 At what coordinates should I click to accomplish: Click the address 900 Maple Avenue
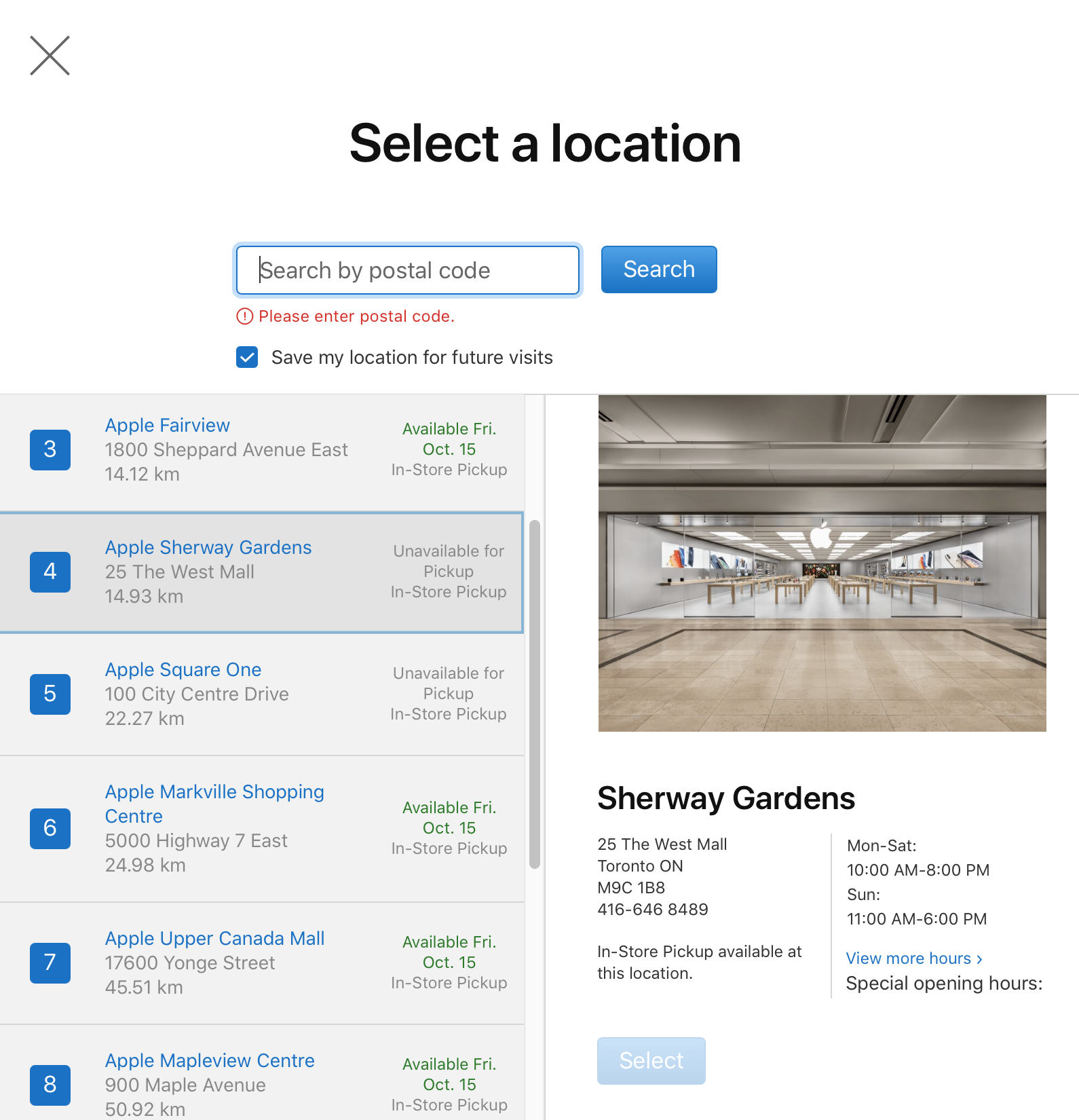[185, 1085]
